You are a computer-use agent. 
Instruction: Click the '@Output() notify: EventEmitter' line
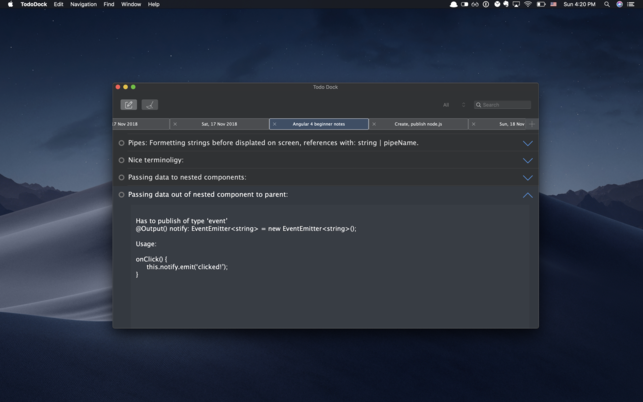(x=246, y=228)
